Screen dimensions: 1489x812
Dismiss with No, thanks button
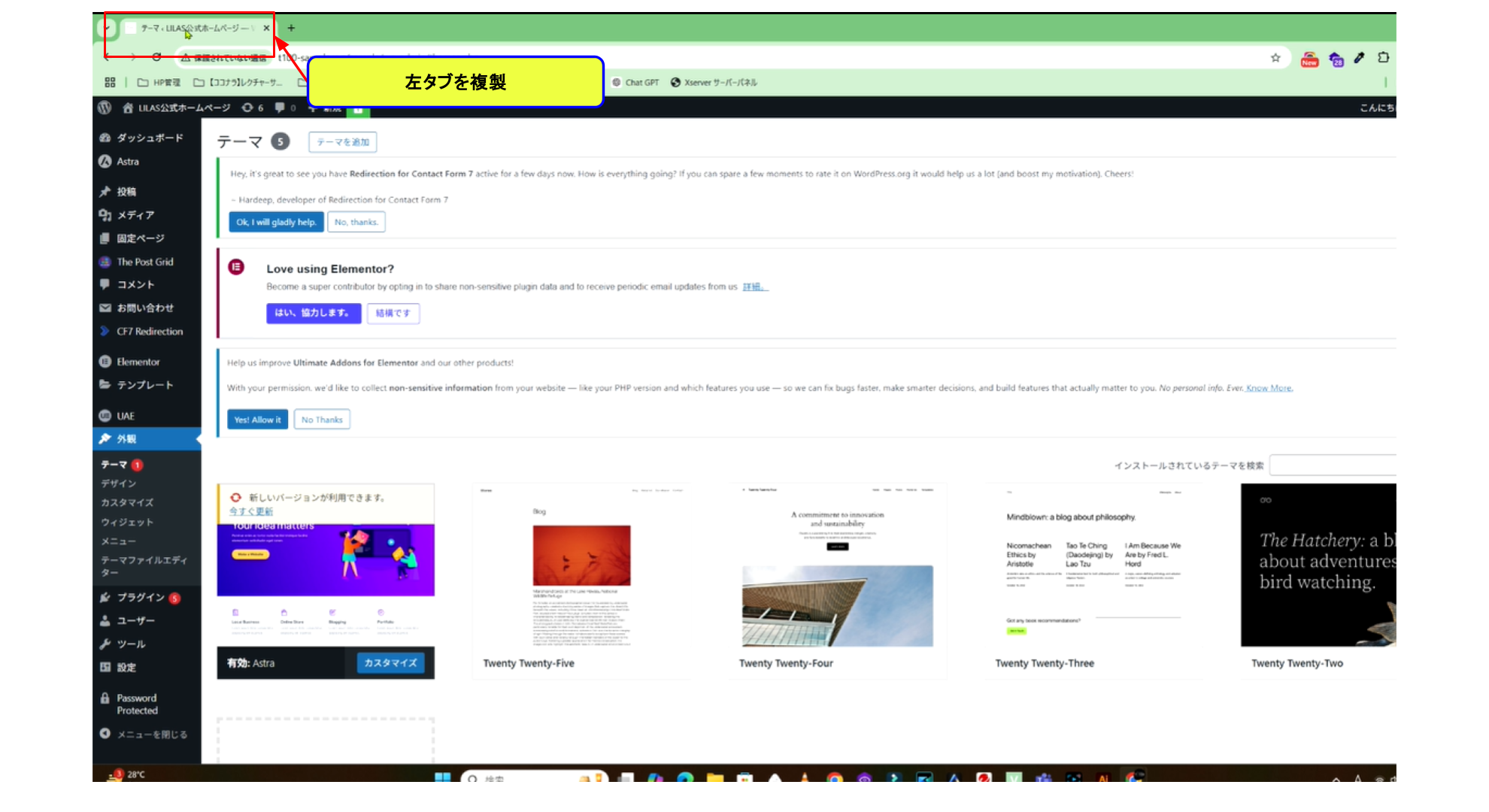pos(356,222)
